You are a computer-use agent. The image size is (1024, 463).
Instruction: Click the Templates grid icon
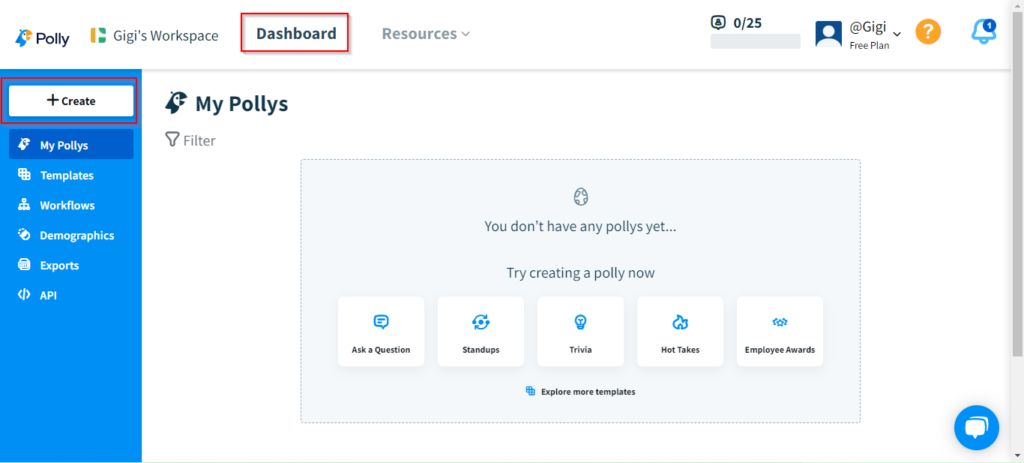[24, 174]
